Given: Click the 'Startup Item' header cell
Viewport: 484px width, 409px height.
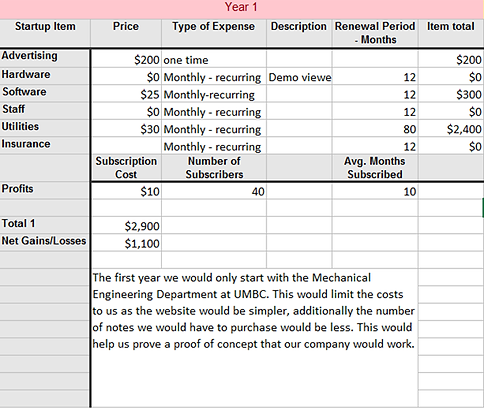Looking at the screenshot, I should [45, 33].
